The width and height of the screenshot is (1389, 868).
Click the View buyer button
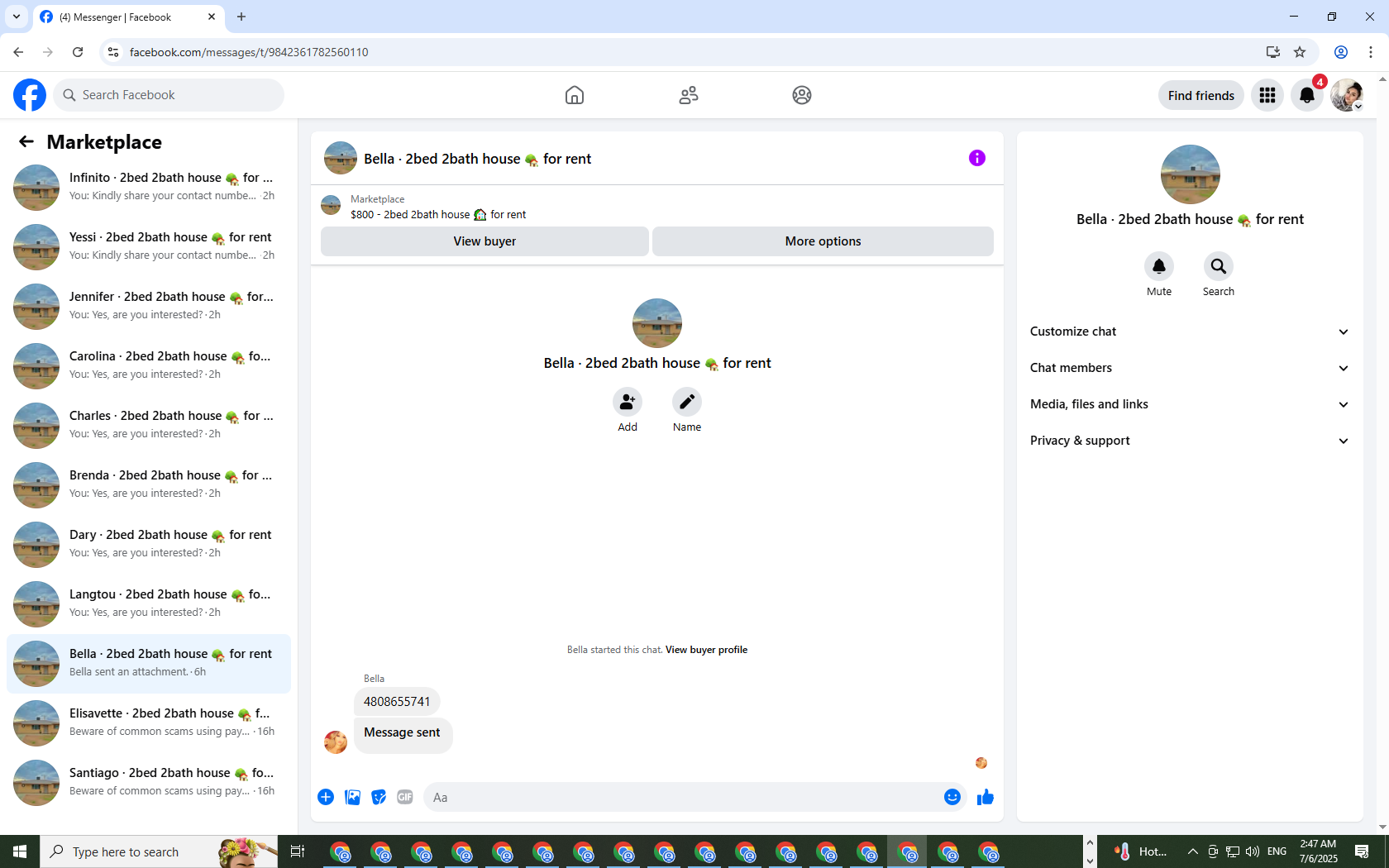(x=484, y=241)
